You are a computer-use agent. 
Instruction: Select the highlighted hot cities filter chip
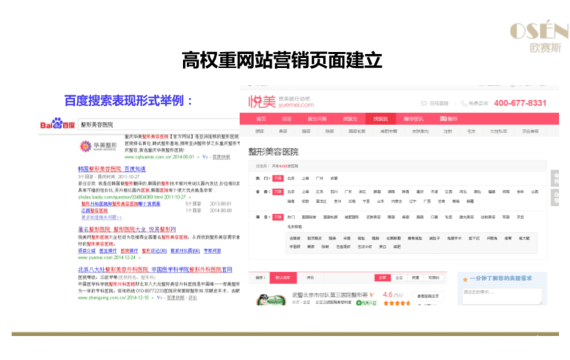278,178
